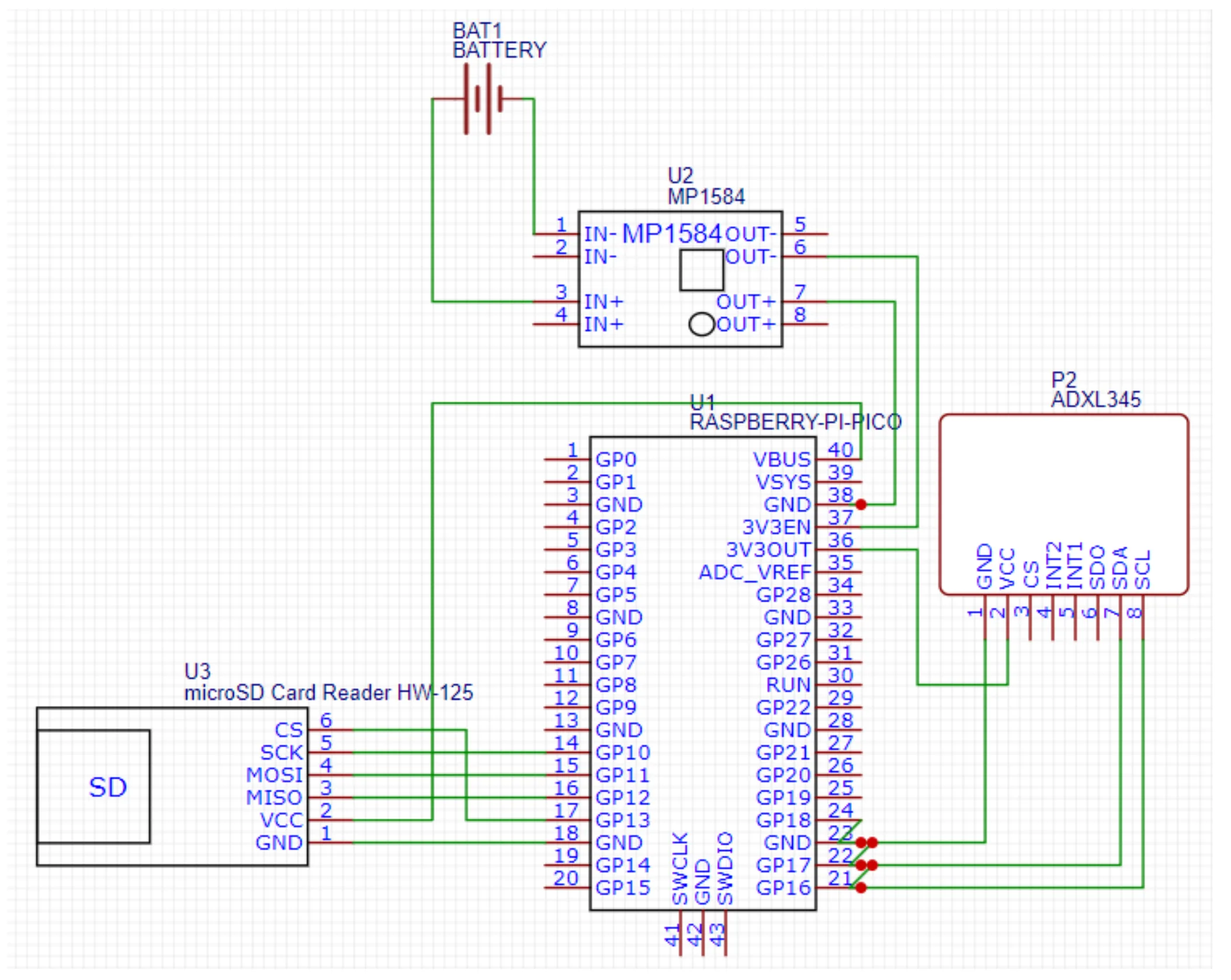1231x980 pixels.
Task: Click the U2 designator label
Action: [x=680, y=176]
